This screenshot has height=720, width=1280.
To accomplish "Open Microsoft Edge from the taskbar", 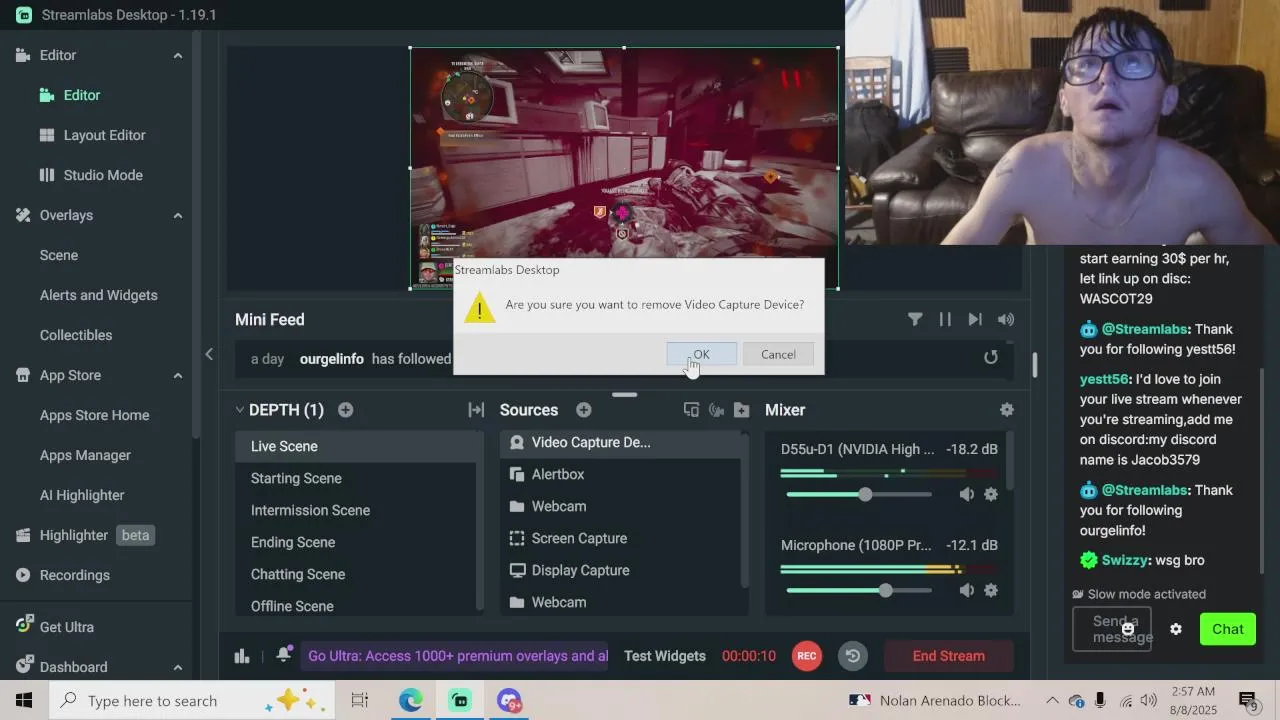I will pos(411,700).
